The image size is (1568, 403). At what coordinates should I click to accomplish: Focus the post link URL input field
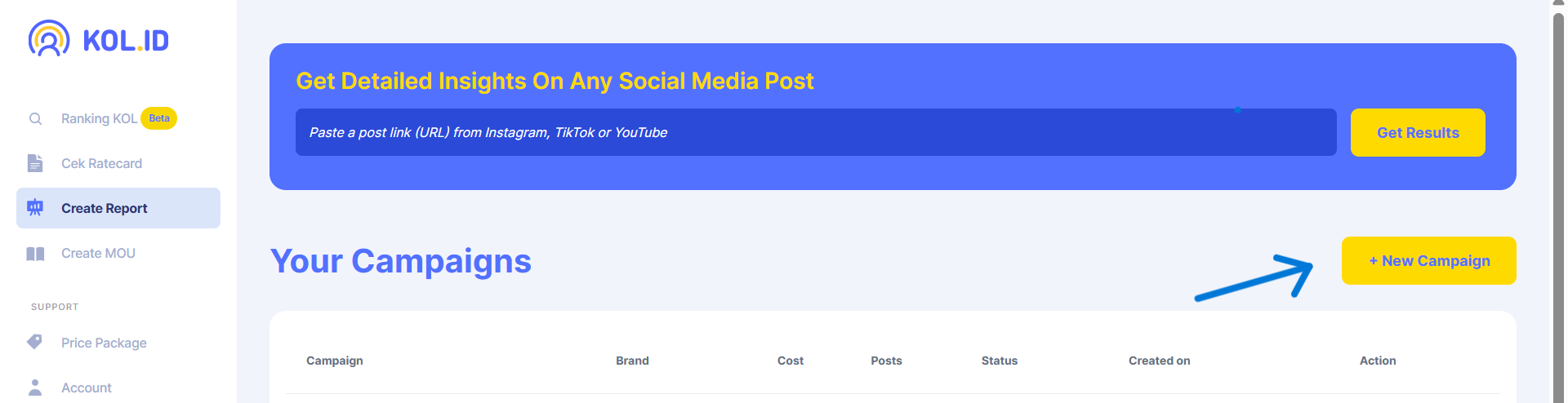[815, 132]
